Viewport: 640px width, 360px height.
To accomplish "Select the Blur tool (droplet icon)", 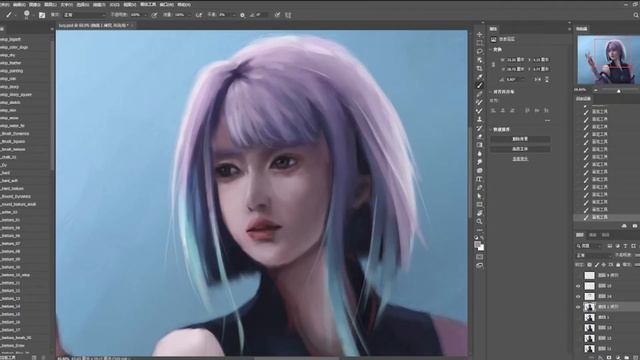I will pos(480,153).
